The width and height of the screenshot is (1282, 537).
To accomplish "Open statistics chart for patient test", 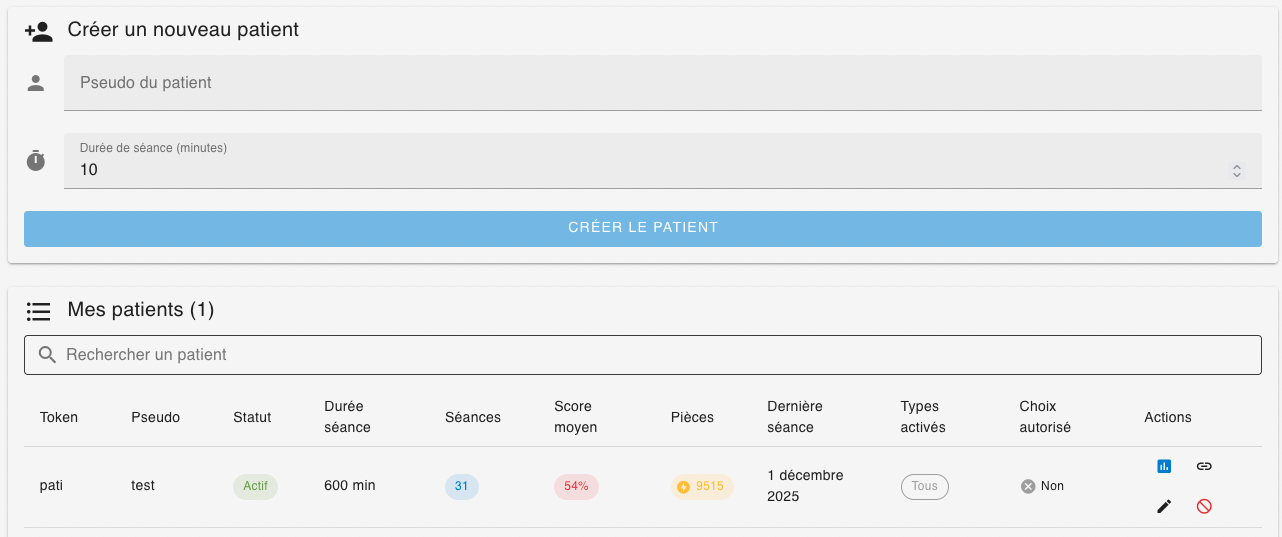I will 1164,466.
